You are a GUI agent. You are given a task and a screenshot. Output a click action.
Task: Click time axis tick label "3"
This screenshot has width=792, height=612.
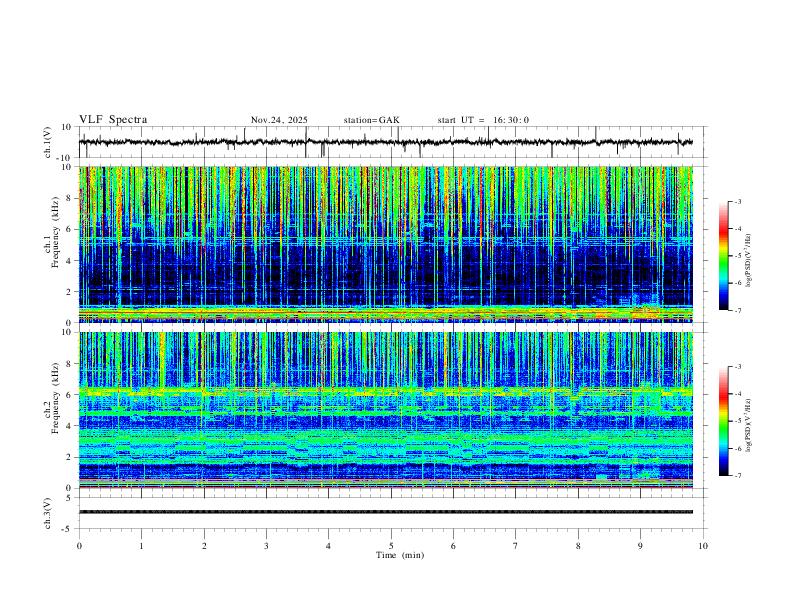pyautogui.click(x=266, y=546)
